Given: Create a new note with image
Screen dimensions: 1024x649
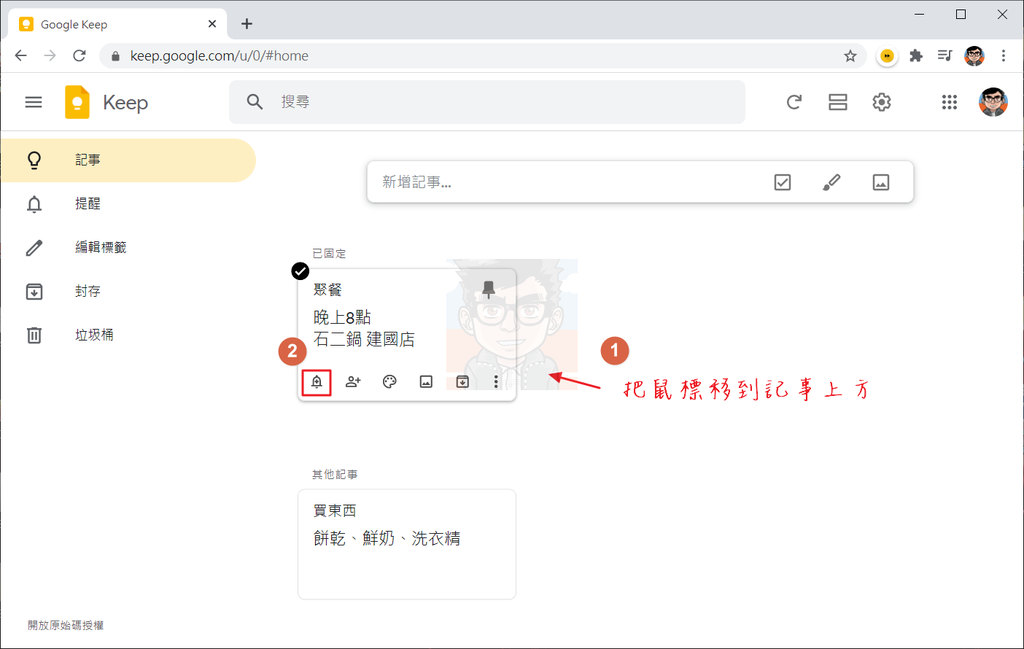Looking at the screenshot, I should 881,182.
